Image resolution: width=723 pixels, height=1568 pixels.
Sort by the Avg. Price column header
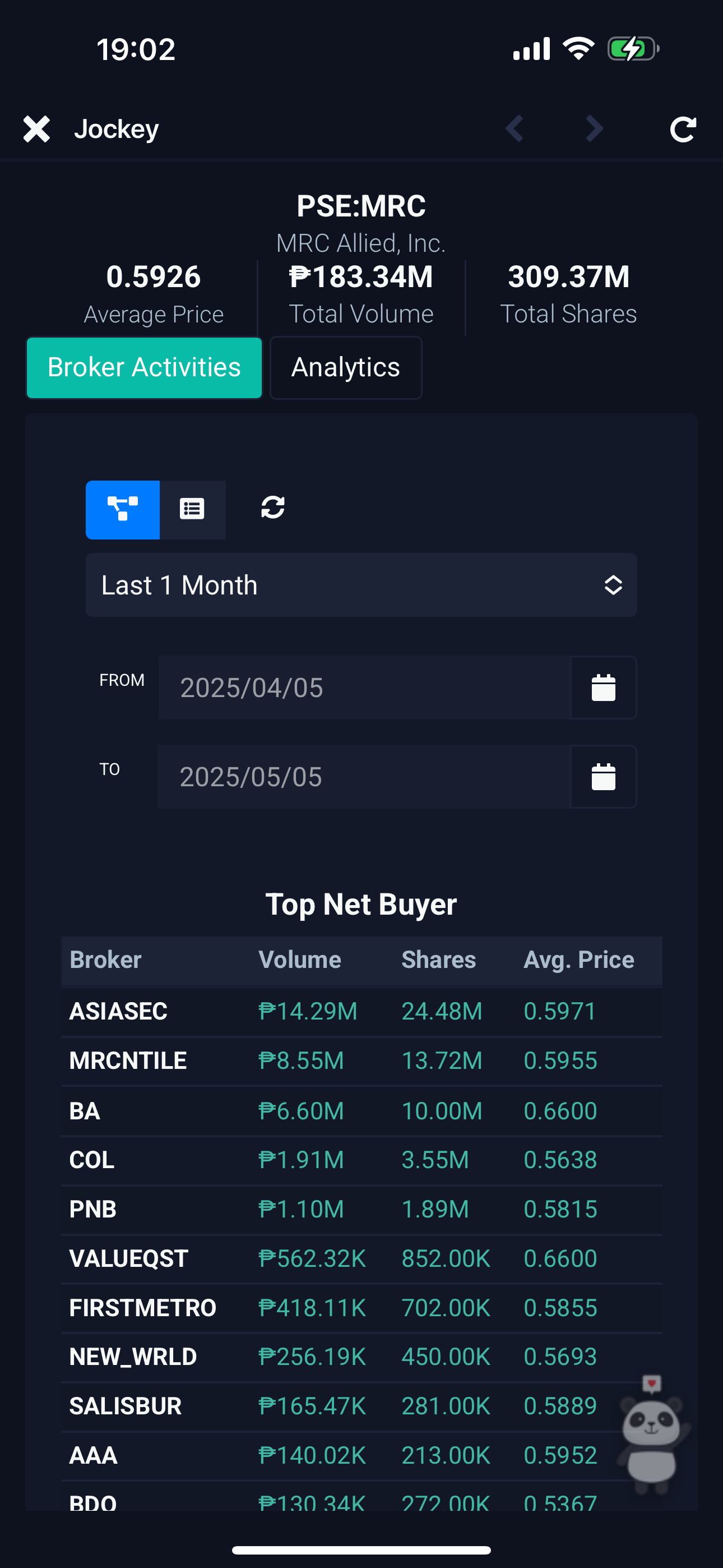click(x=579, y=960)
